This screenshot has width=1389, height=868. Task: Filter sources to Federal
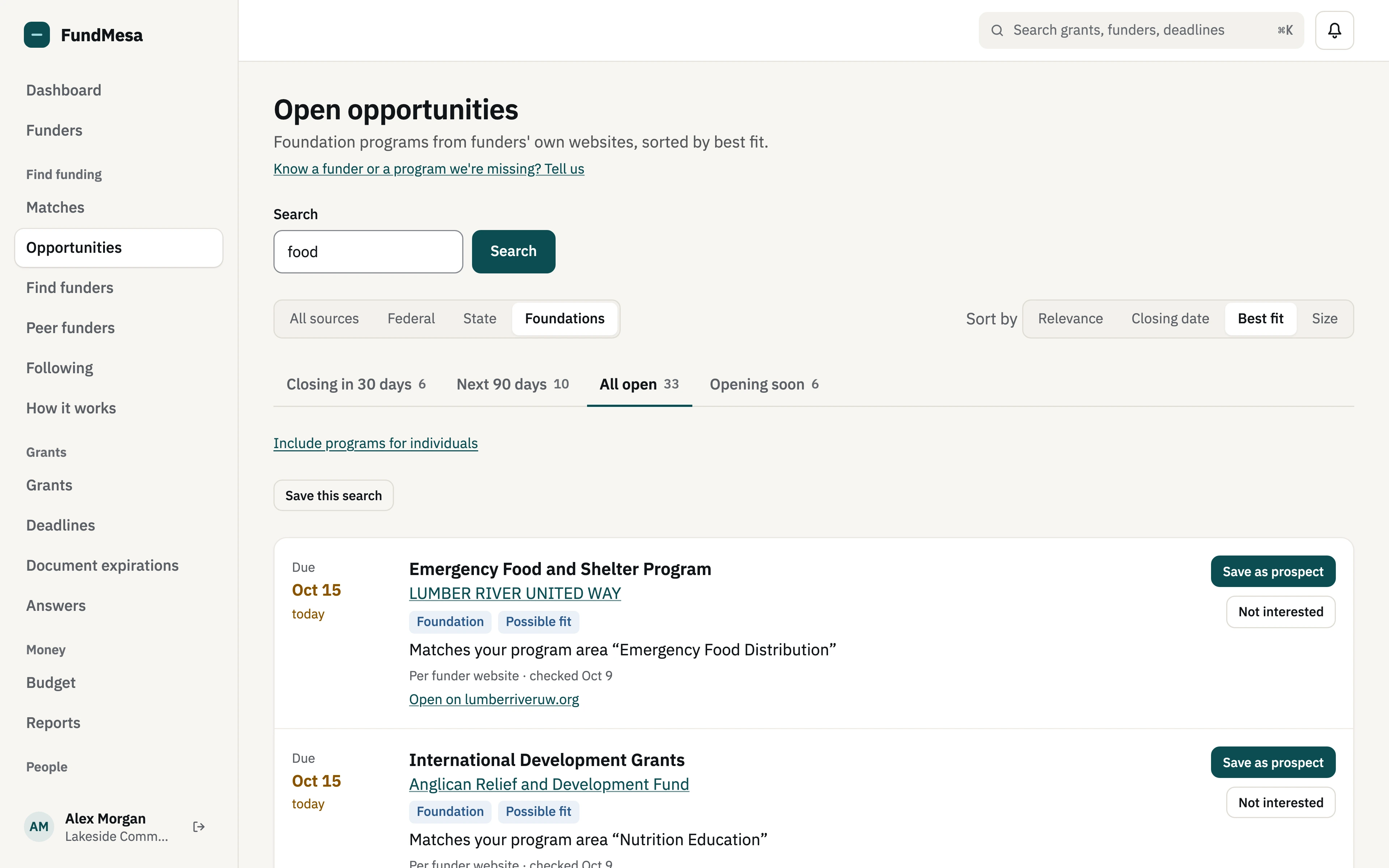point(411,319)
